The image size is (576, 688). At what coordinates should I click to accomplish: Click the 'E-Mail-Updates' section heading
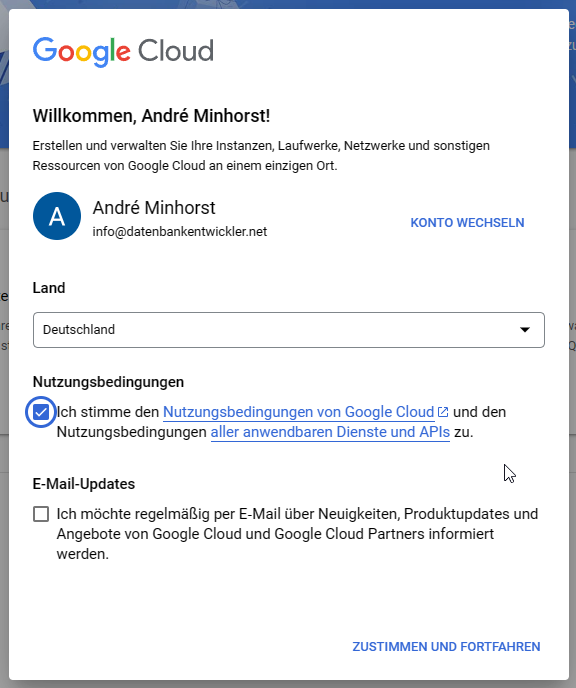[x=84, y=484]
